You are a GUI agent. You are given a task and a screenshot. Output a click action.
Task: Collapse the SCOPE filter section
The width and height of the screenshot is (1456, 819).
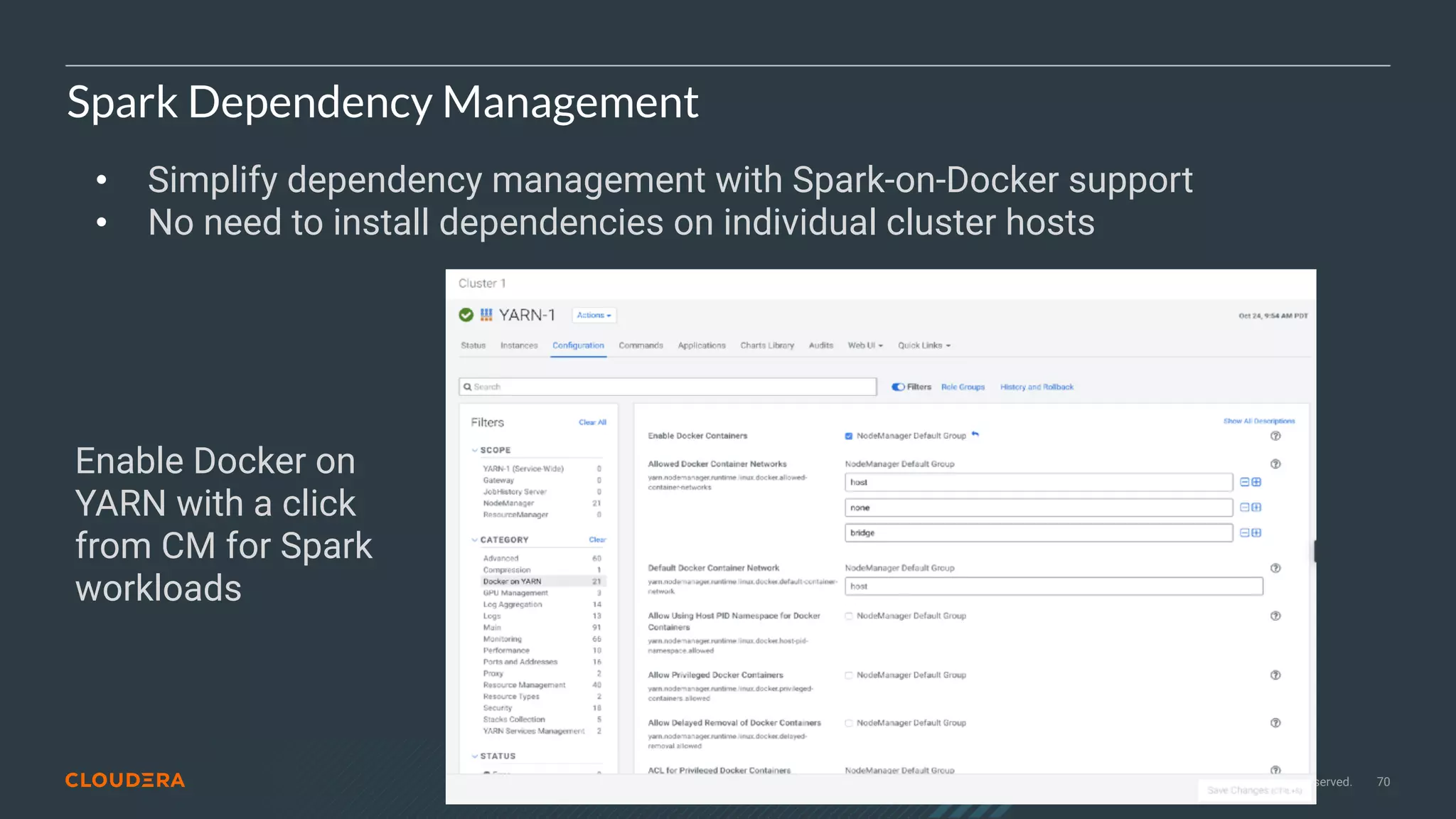475,450
